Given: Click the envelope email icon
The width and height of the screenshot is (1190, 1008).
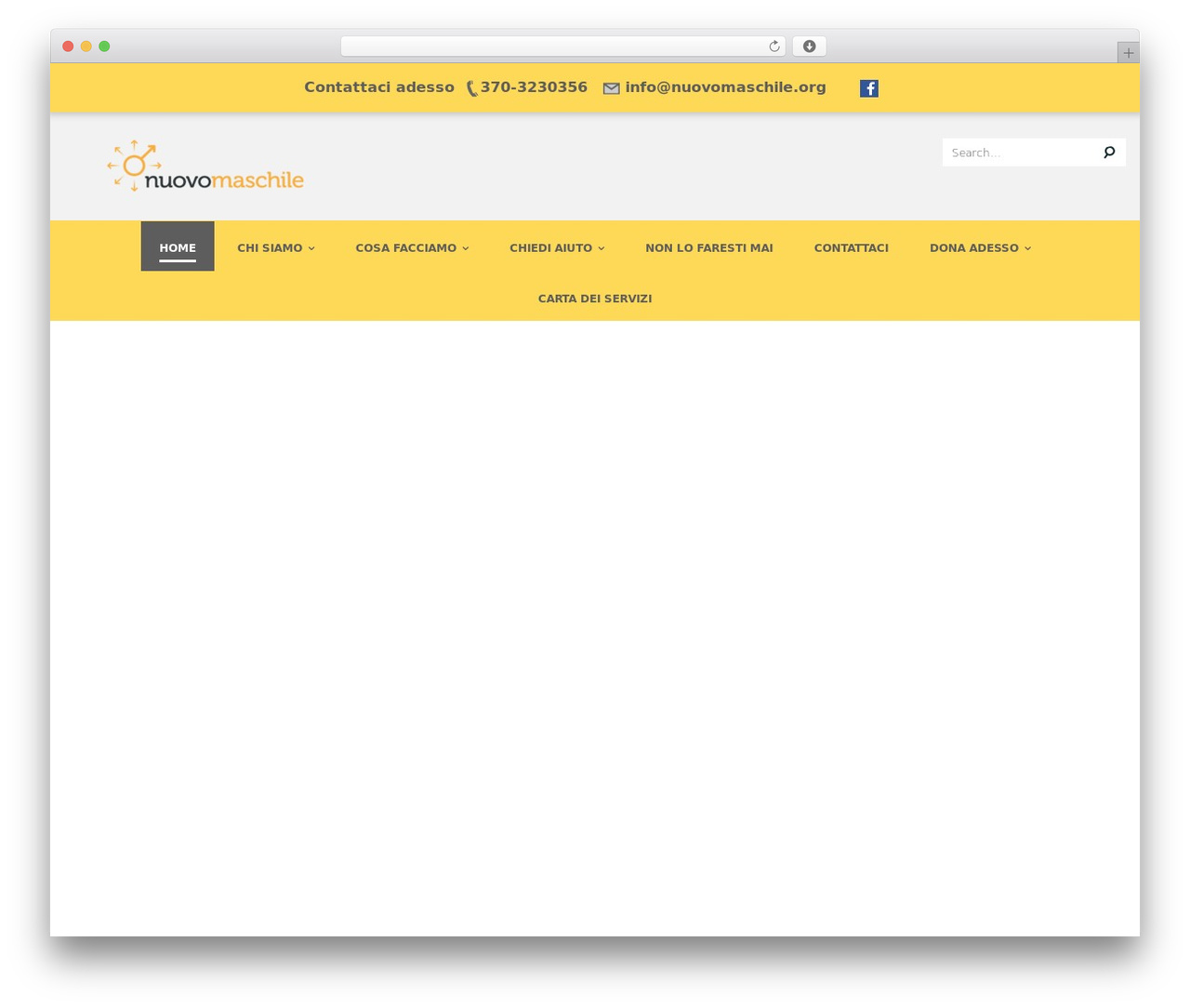Looking at the screenshot, I should 611,88.
